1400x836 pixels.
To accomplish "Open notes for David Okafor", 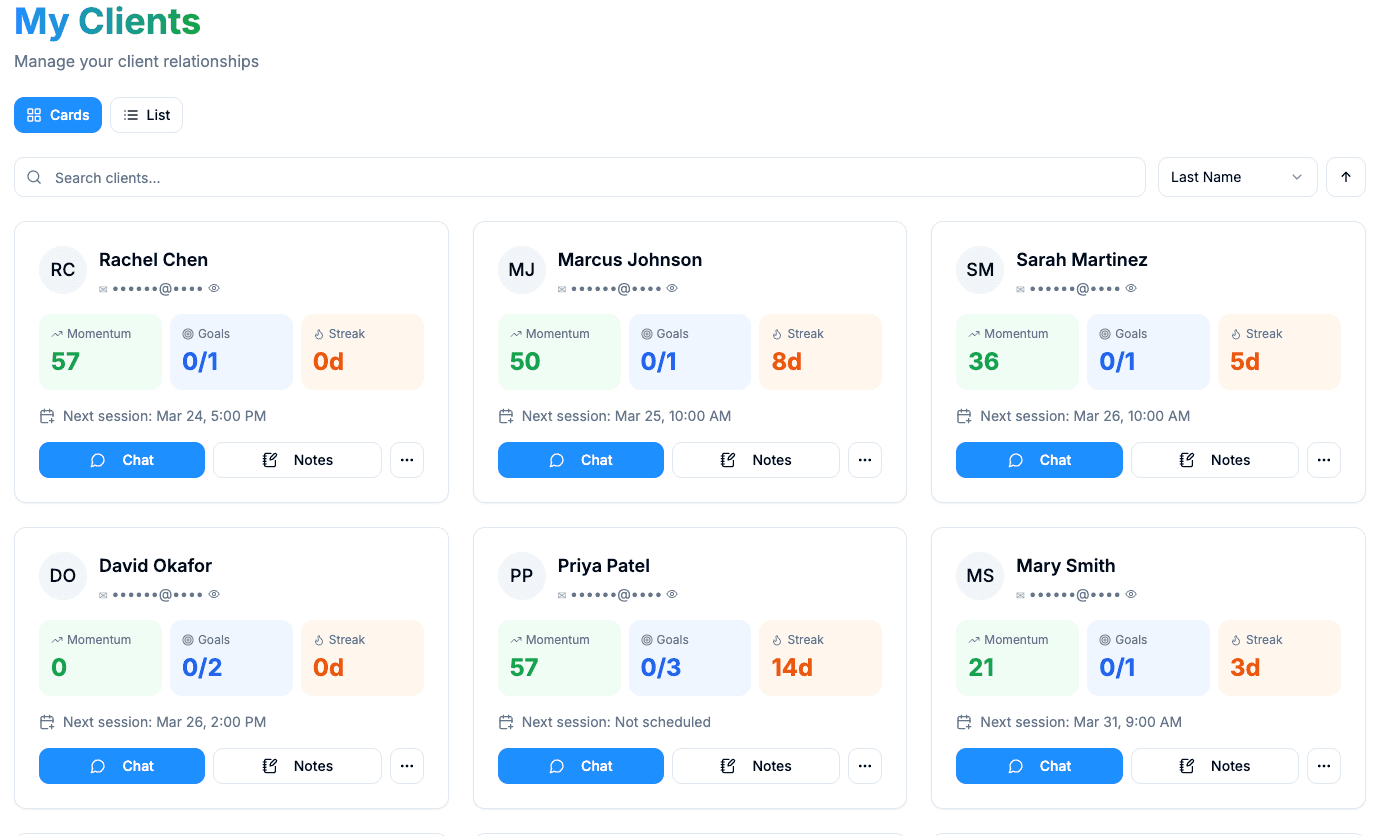I will point(297,766).
